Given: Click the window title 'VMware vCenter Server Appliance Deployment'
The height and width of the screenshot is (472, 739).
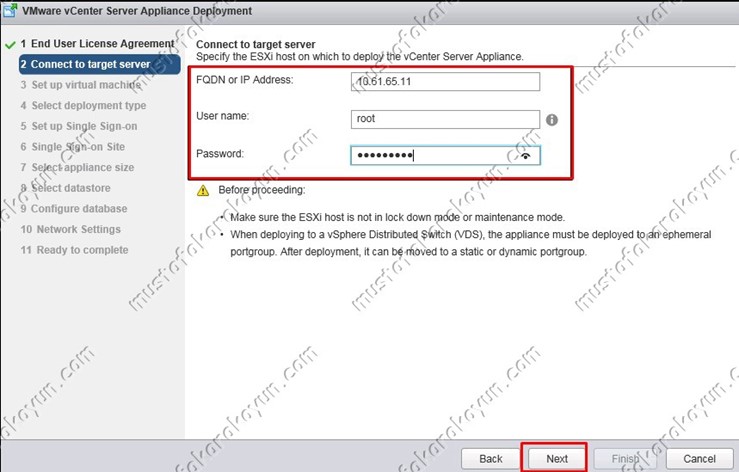Looking at the screenshot, I should click(x=137, y=11).
